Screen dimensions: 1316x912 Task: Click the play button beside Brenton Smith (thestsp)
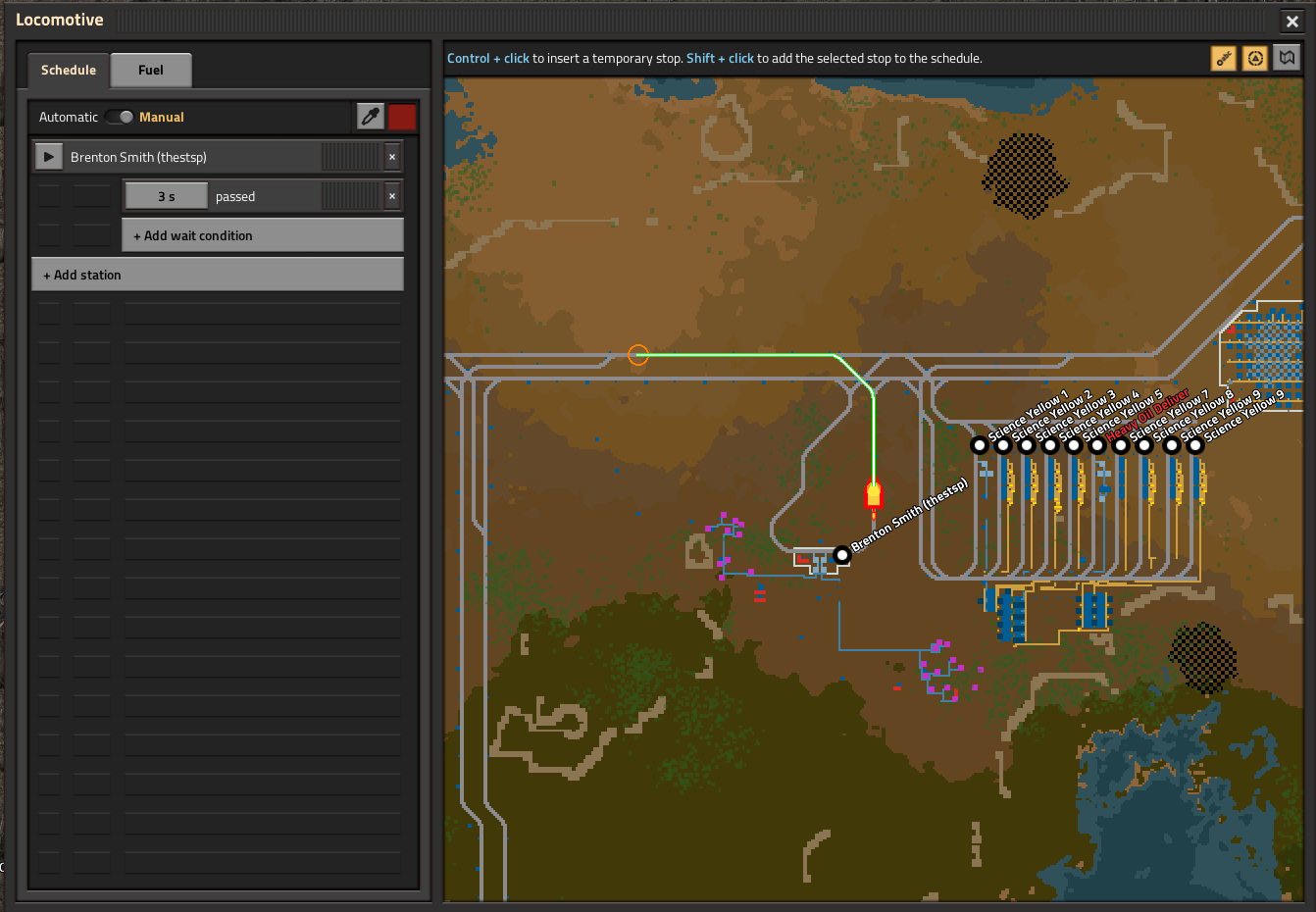pos(48,157)
